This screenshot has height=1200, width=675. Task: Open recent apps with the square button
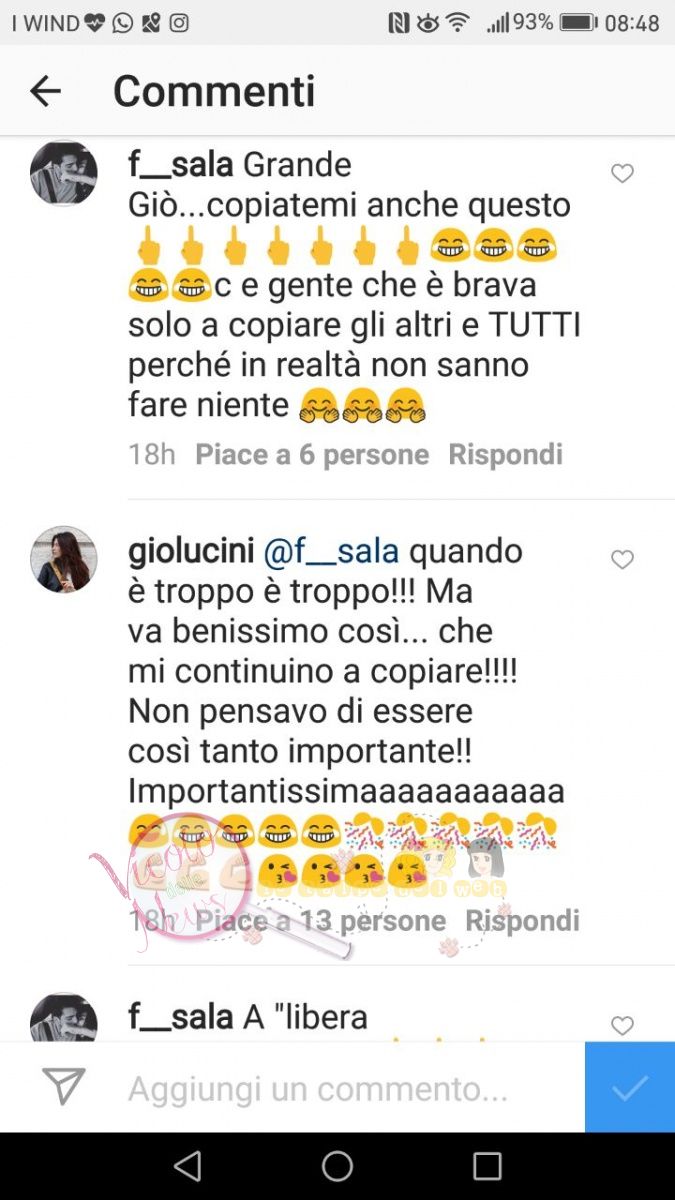tap(487, 1166)
